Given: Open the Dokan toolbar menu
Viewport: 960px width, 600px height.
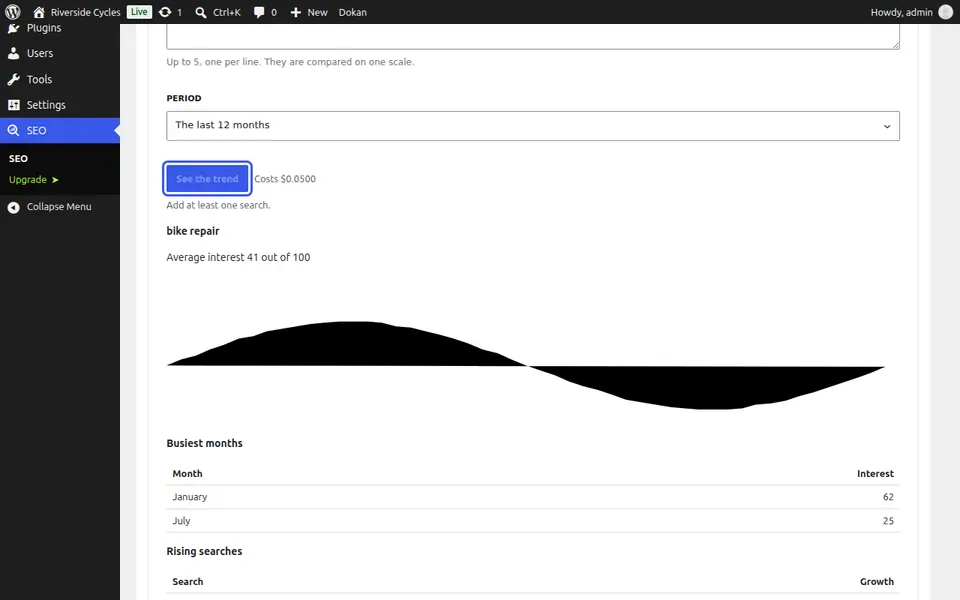Looking at the screenshot, I should [x=353, y=12].
